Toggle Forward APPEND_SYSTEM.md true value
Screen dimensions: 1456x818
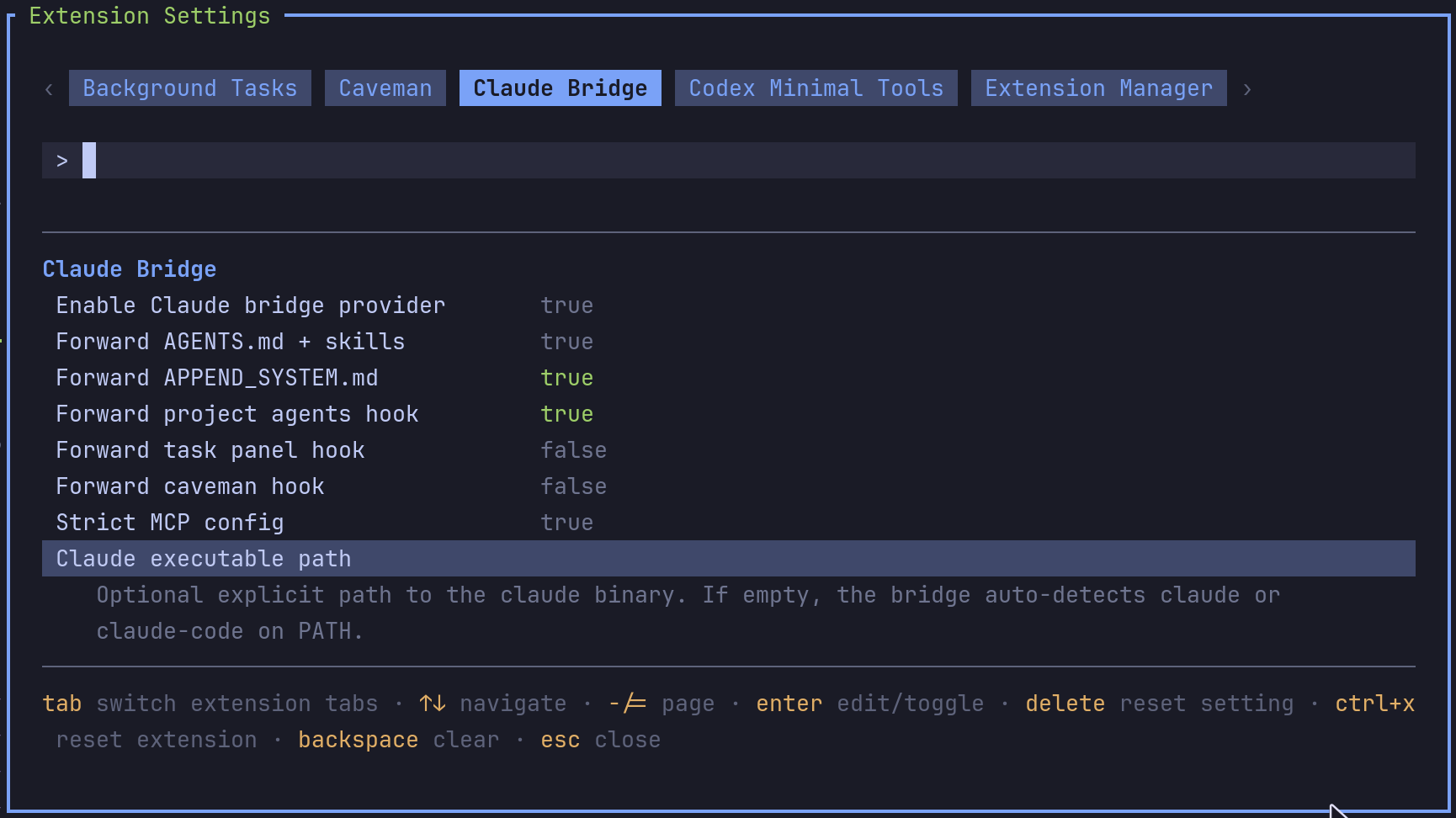tap(567, 378)
